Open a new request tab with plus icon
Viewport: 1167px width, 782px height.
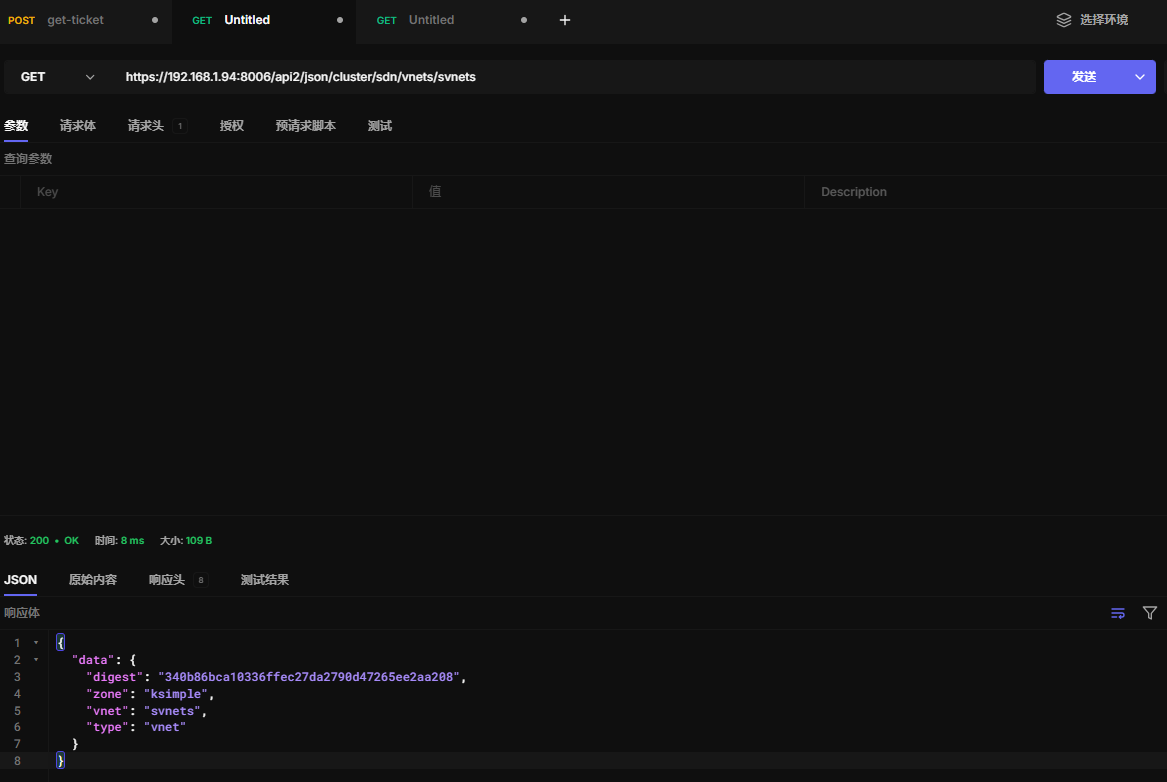[565, 20]
